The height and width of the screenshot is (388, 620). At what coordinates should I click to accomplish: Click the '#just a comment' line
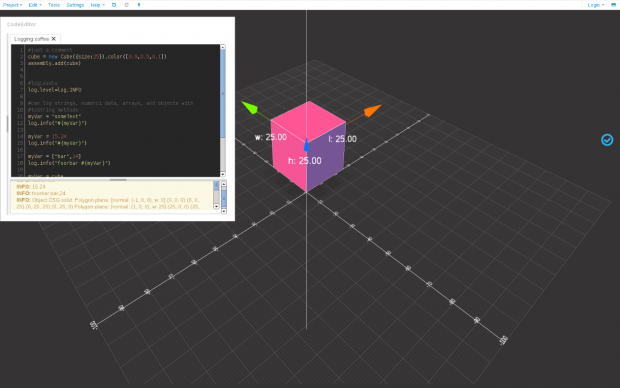[50, 50]
